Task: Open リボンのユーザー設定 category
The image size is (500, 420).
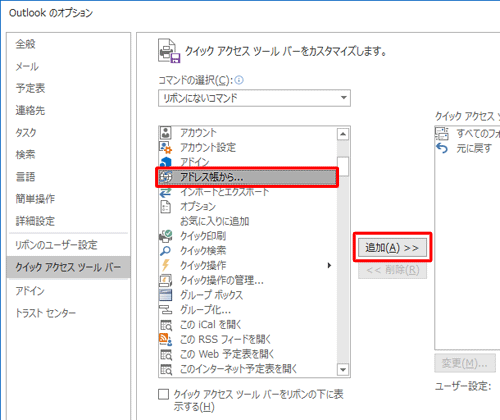Action: (56, 245)
